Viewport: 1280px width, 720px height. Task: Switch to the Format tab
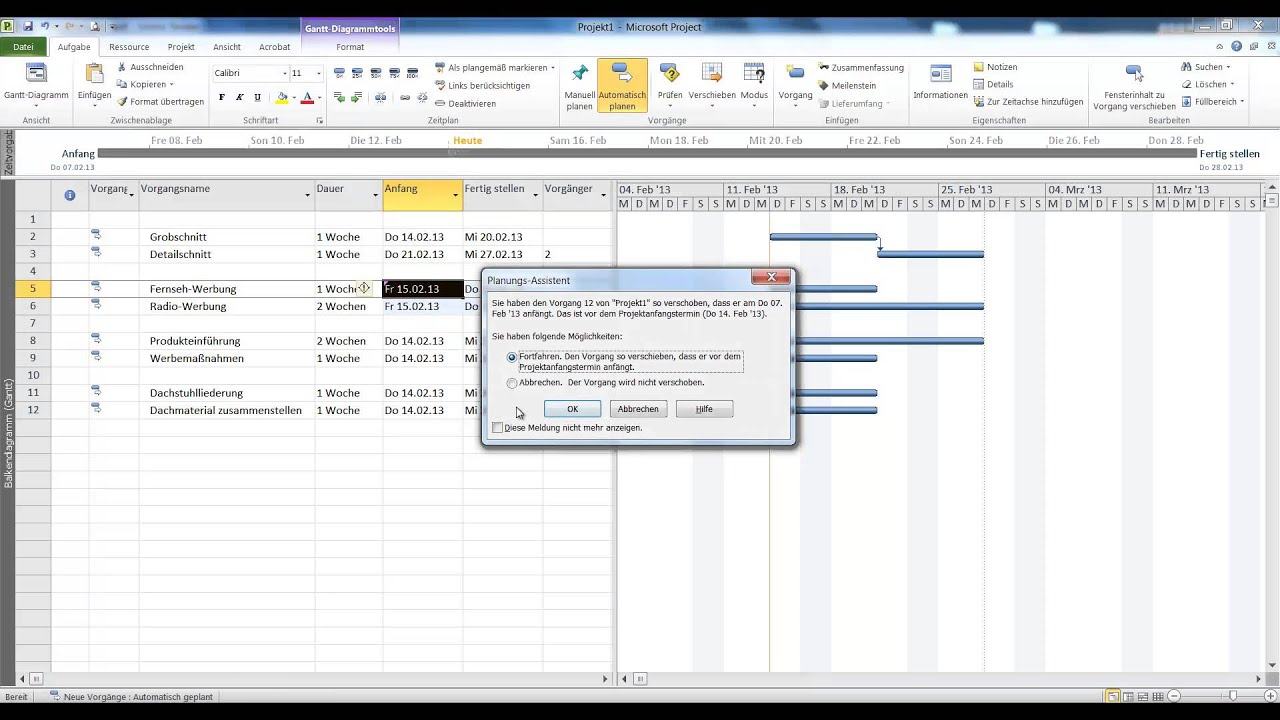[x=350, y=47]
